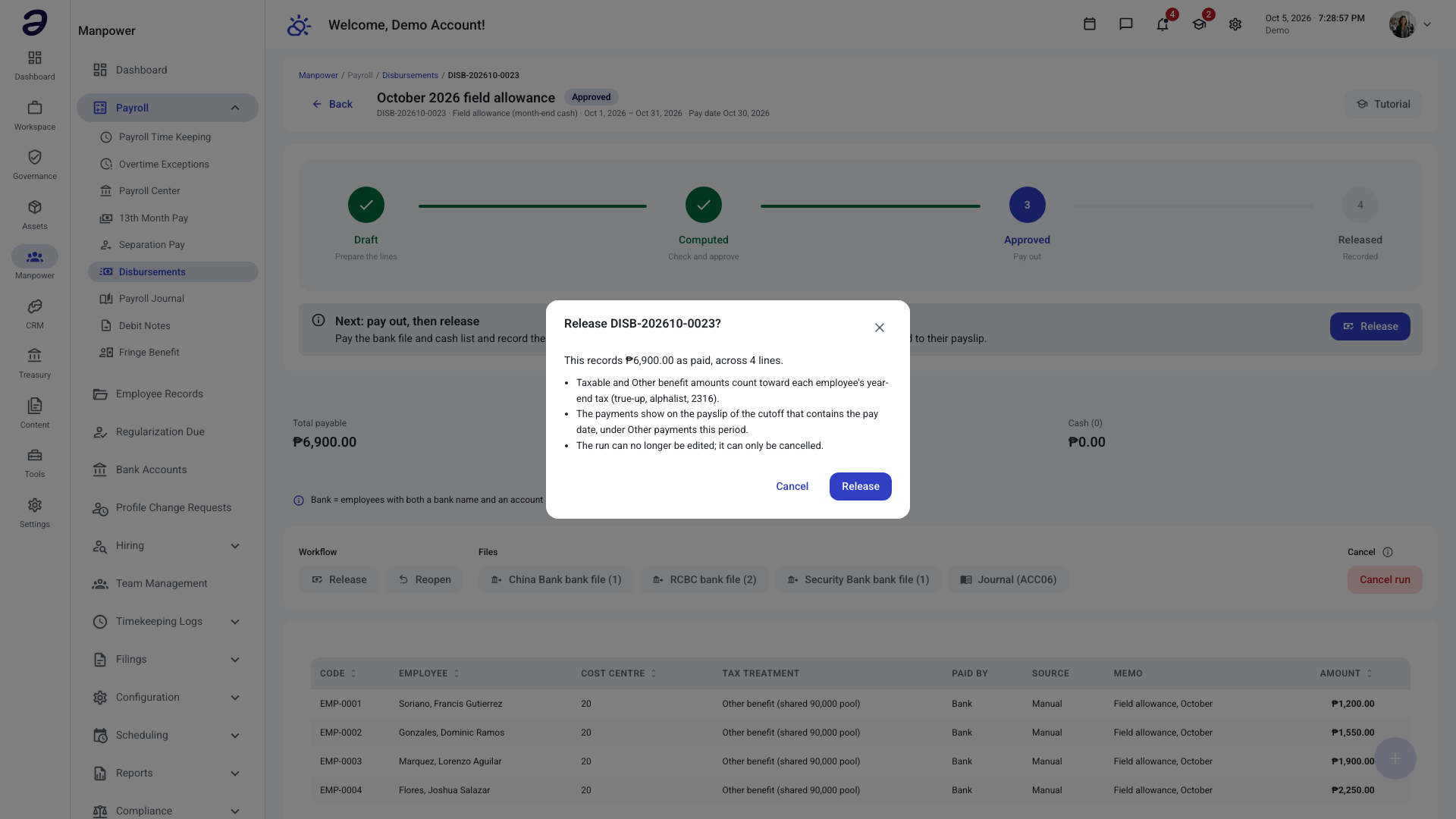
Task: Open Governance in the left rail
Action: click(35, 165)
